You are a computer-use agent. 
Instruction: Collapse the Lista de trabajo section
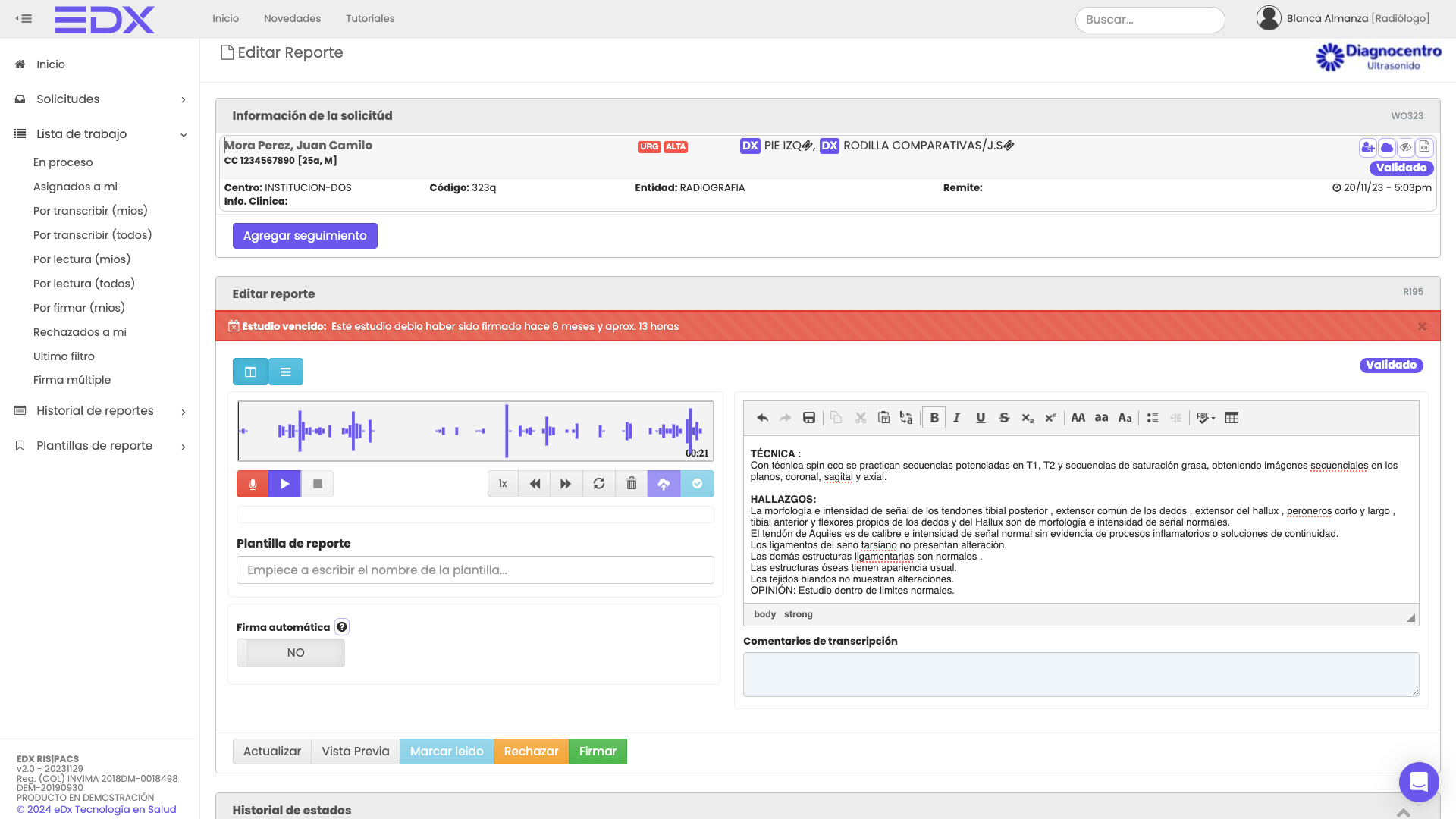click(100, 134)
